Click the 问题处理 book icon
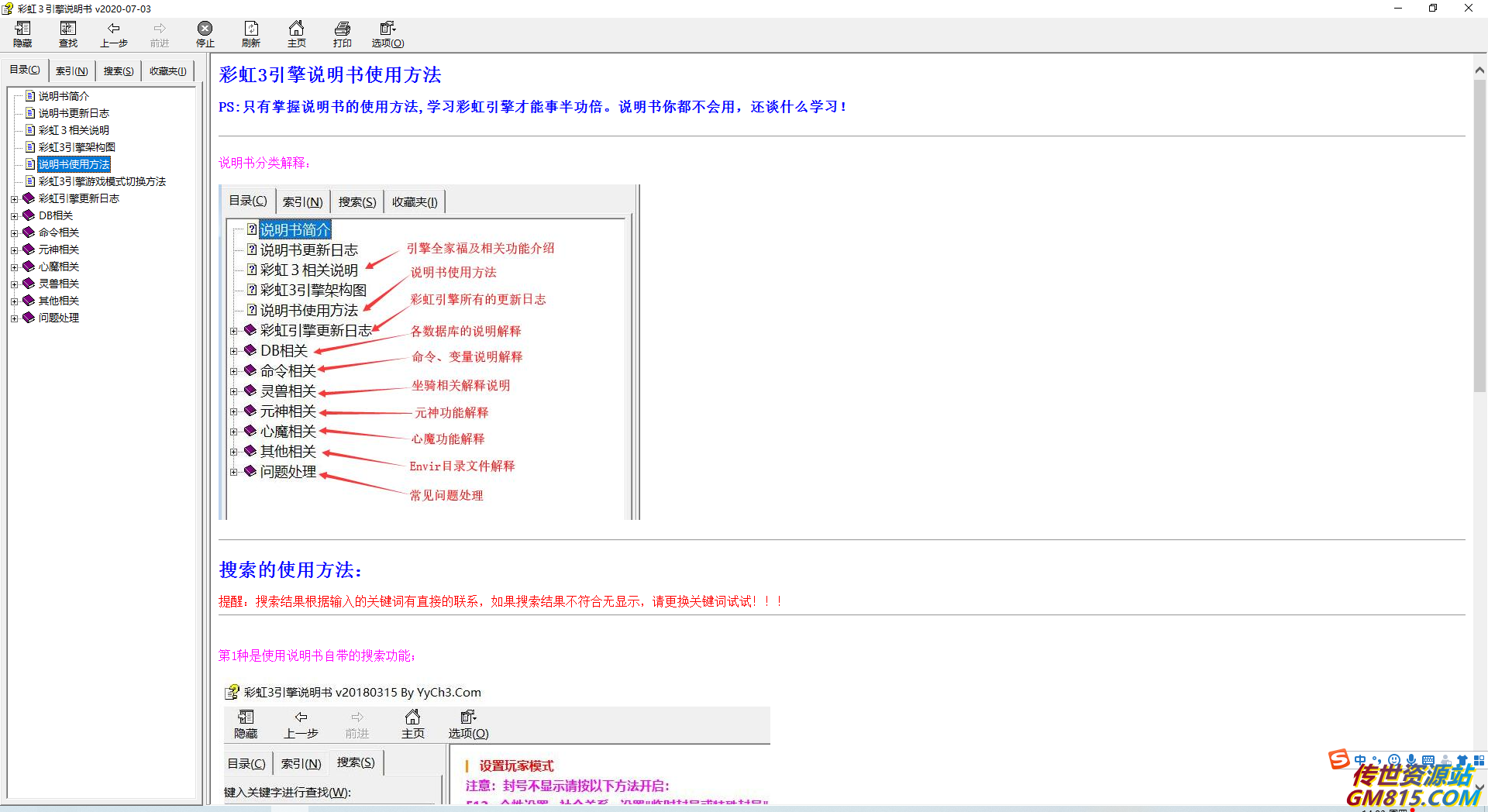The image size is (1488, 812). pos(29,318)
